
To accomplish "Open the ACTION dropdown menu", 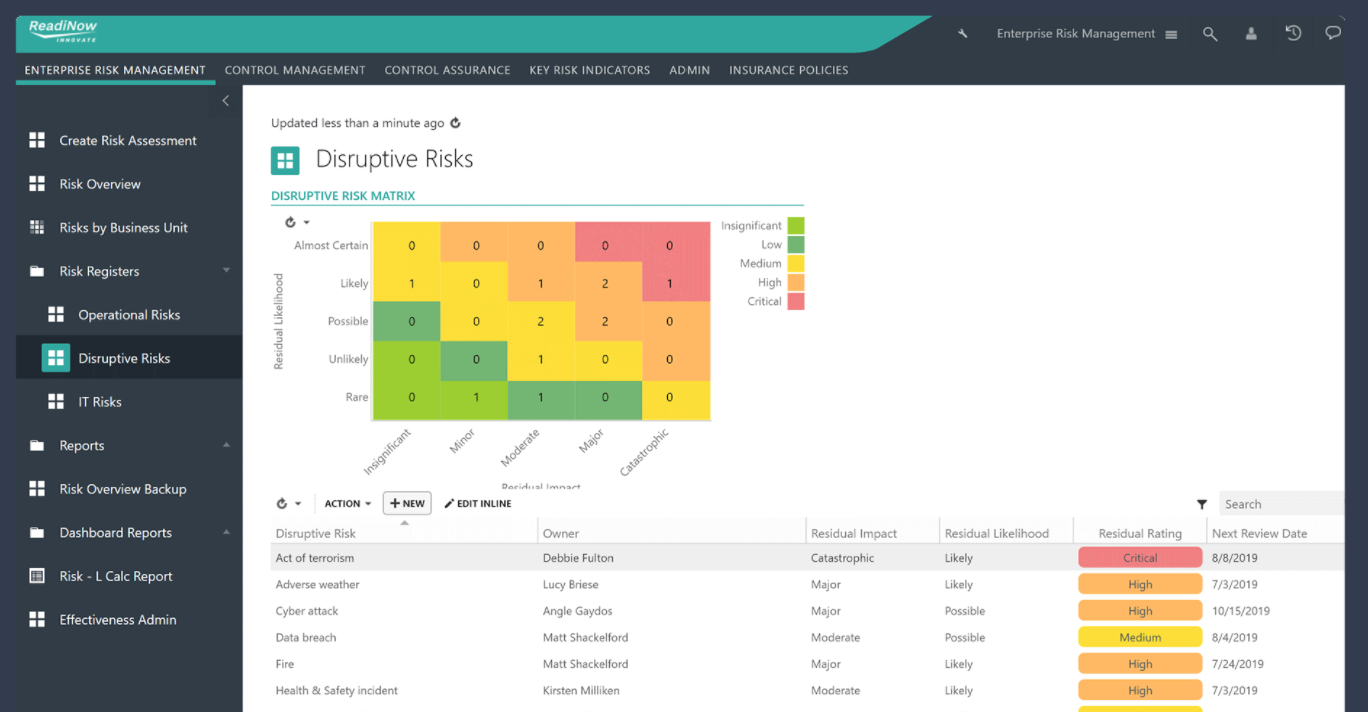I will pos(347,504).
